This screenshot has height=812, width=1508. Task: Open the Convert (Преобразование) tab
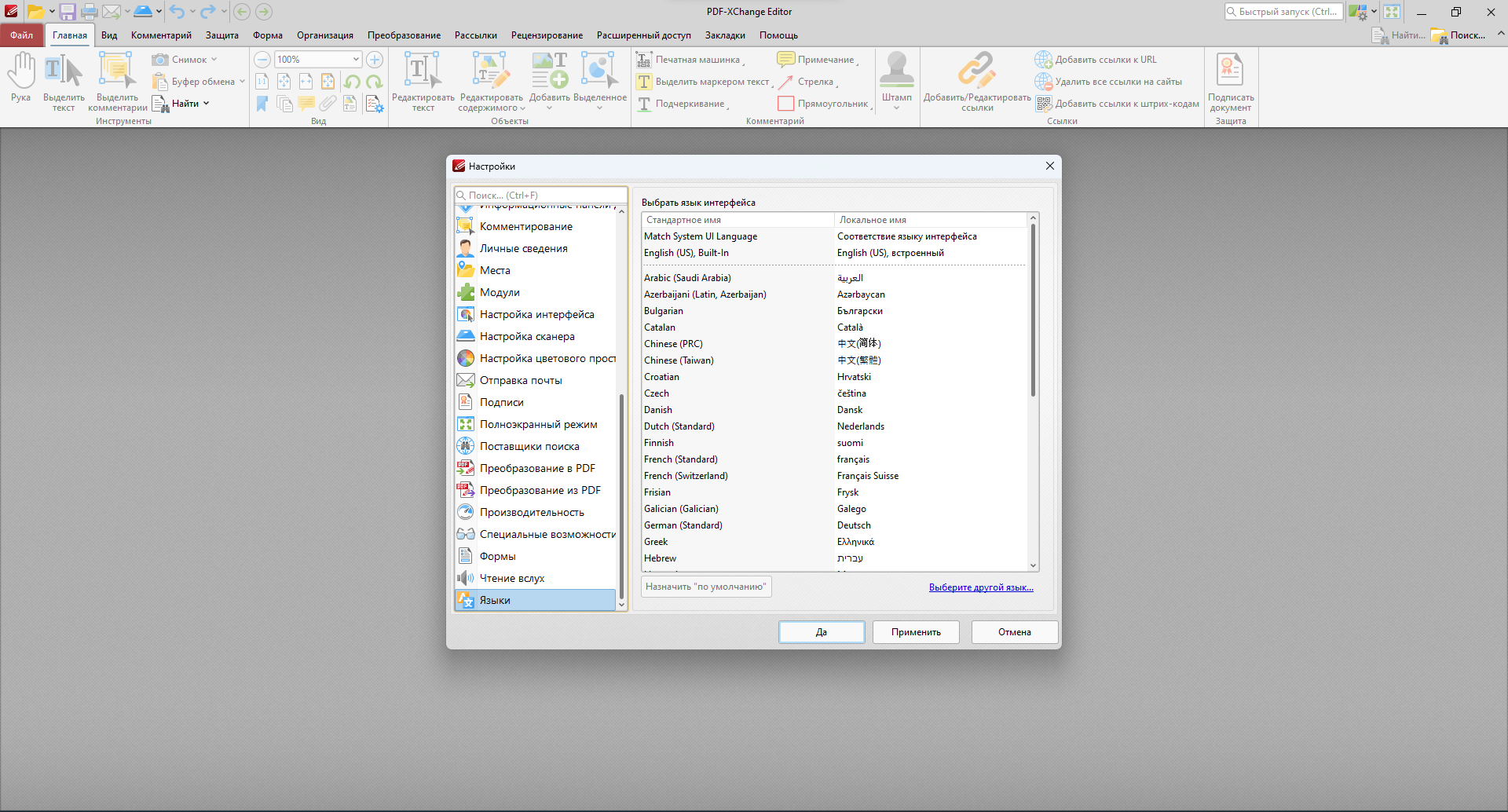[404, 35]
